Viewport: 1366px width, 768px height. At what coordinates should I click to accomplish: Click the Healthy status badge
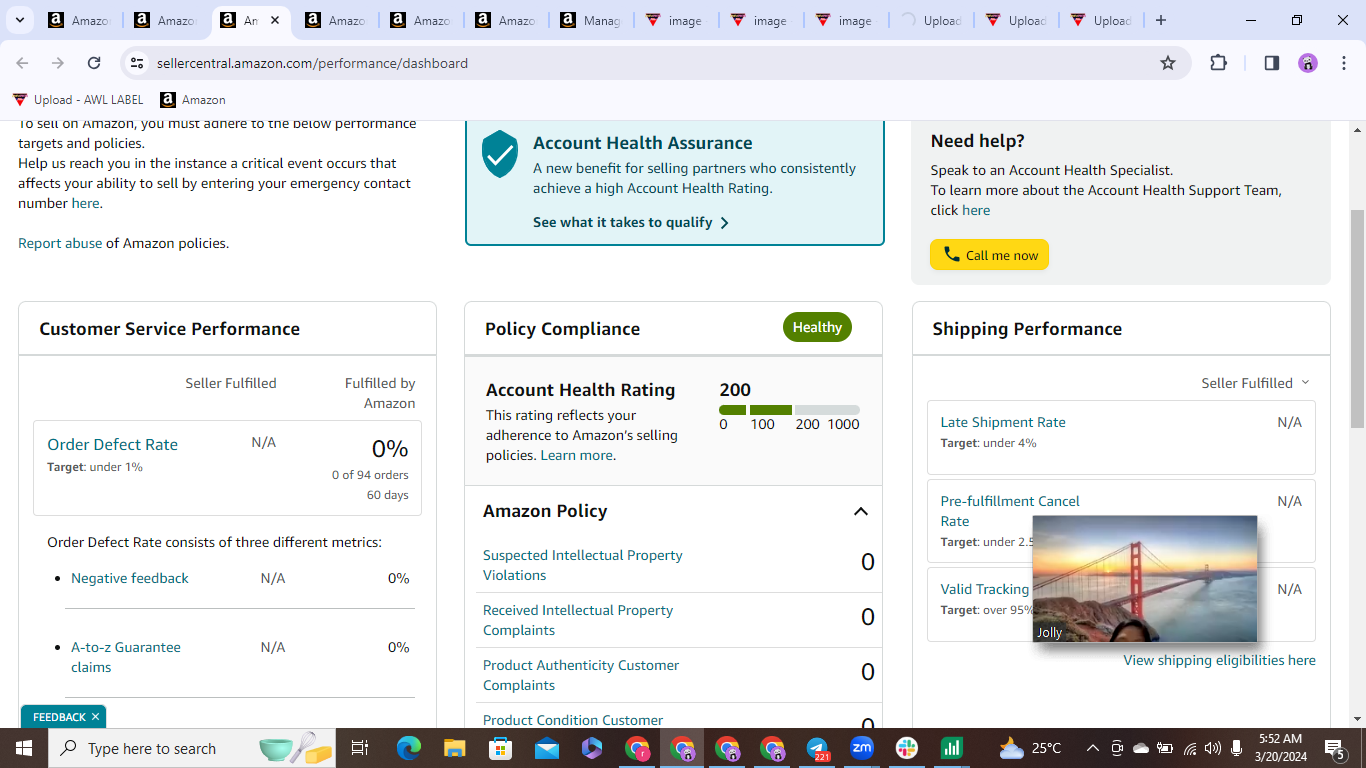coord(817,327)
